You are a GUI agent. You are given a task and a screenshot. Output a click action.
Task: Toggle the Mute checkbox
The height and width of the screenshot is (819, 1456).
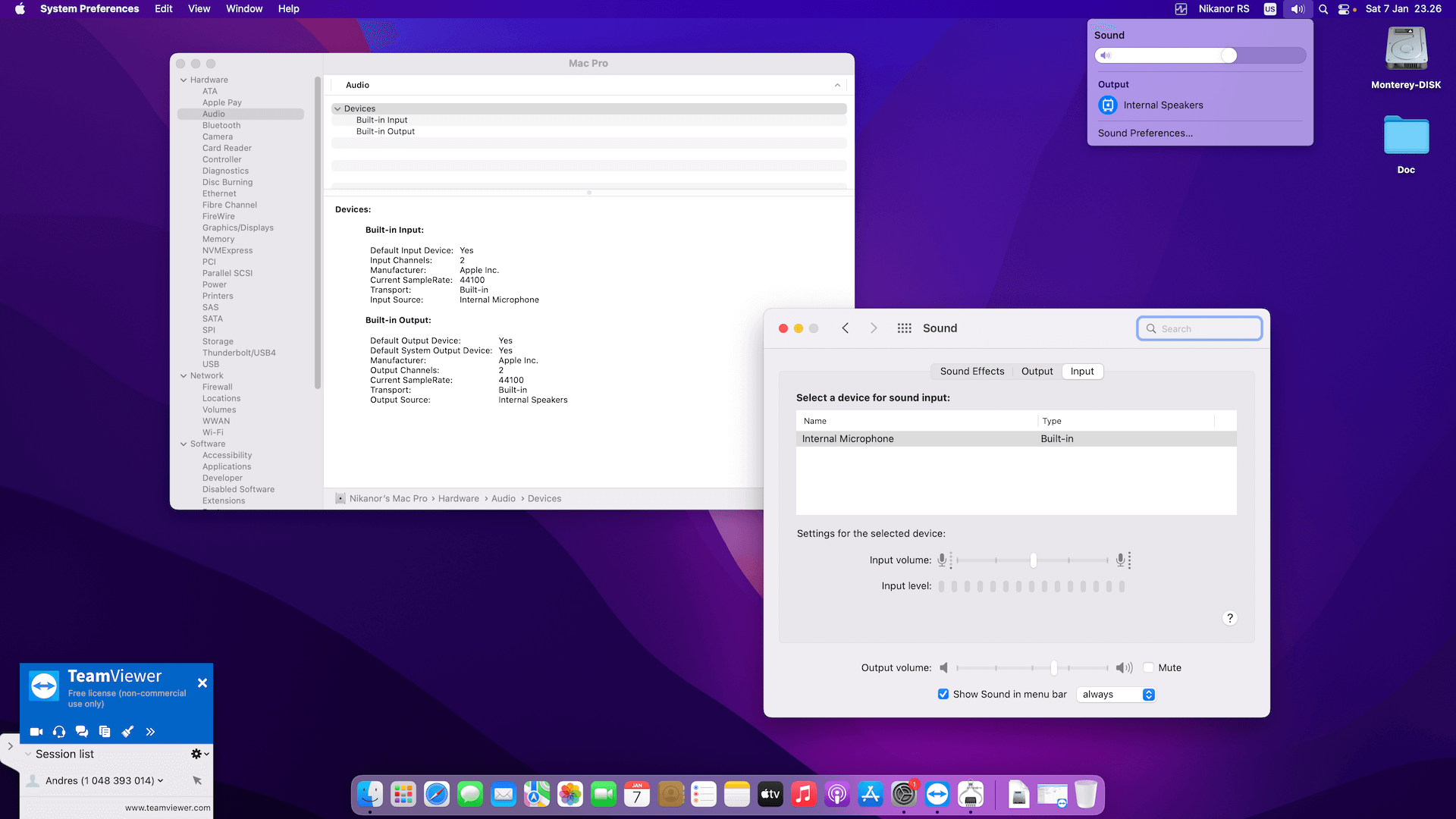[x=1149, y=668]
